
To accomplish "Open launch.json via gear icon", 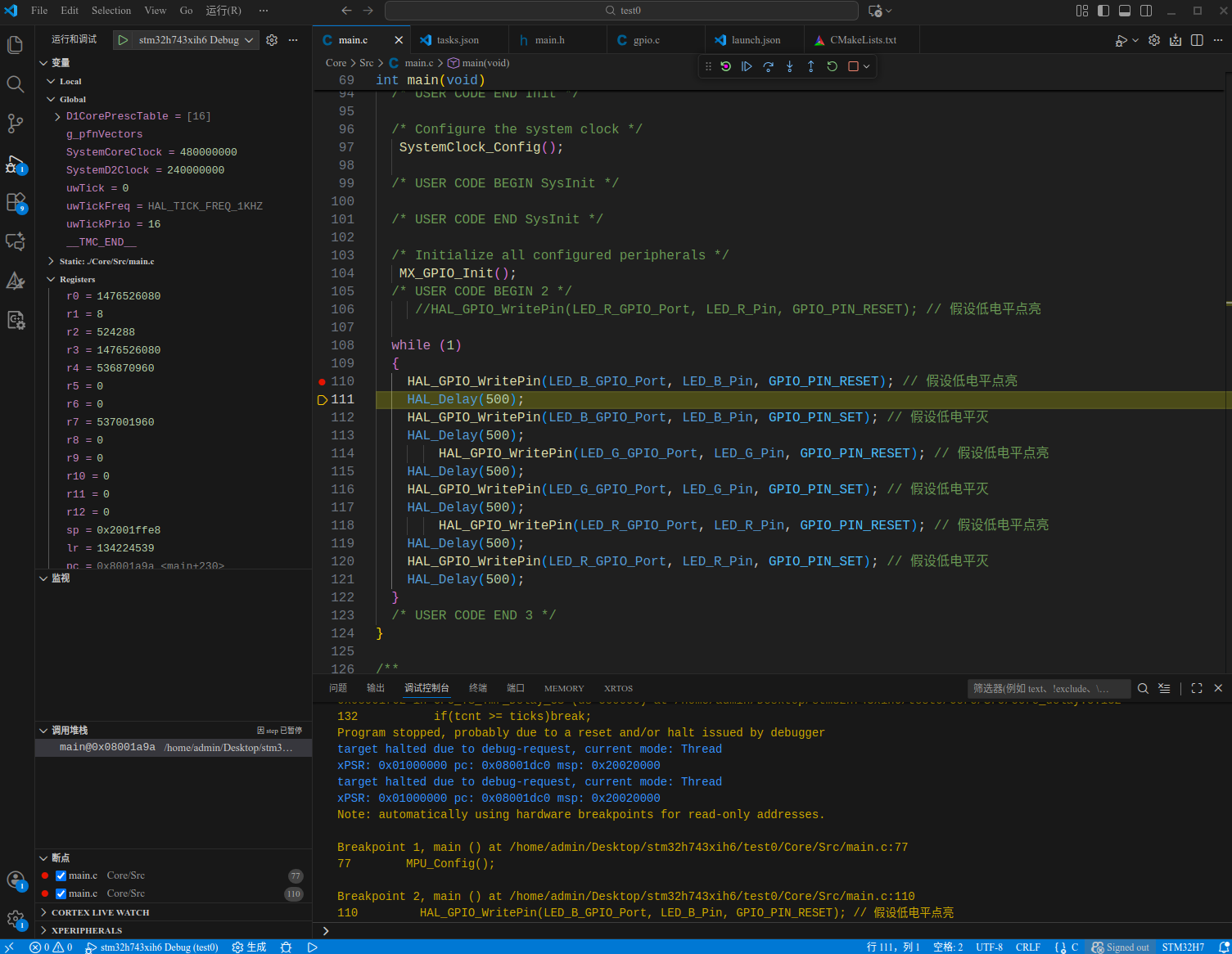I will [272, 40].
